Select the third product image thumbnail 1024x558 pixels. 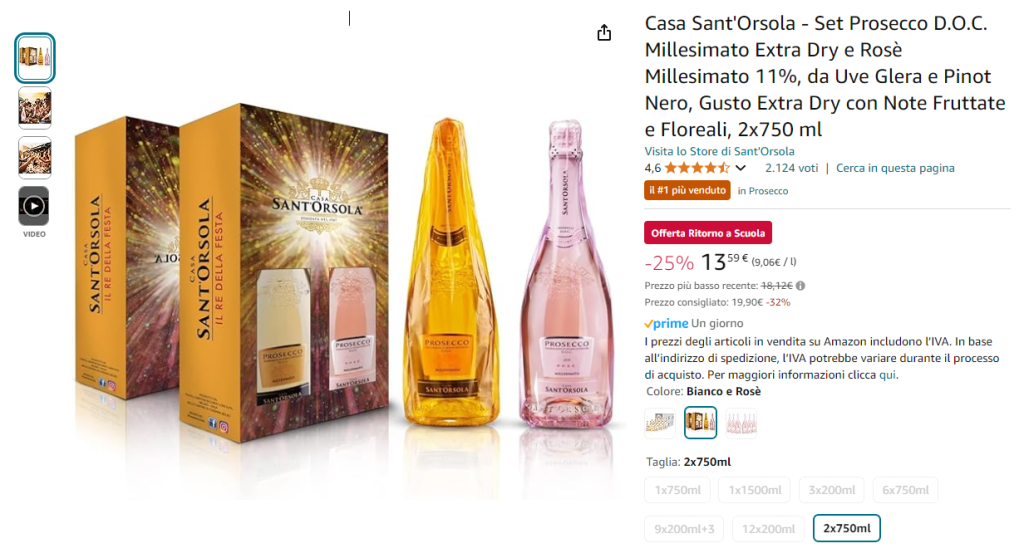[35, 158]
